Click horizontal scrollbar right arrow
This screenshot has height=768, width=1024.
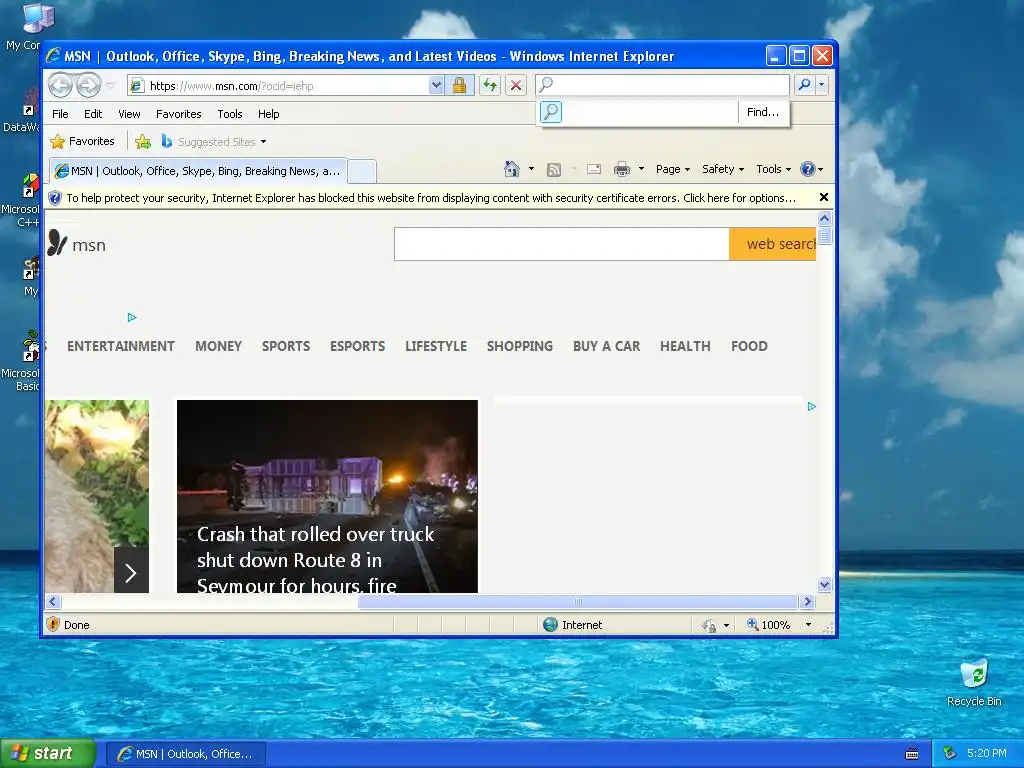[x=808, y=601]
